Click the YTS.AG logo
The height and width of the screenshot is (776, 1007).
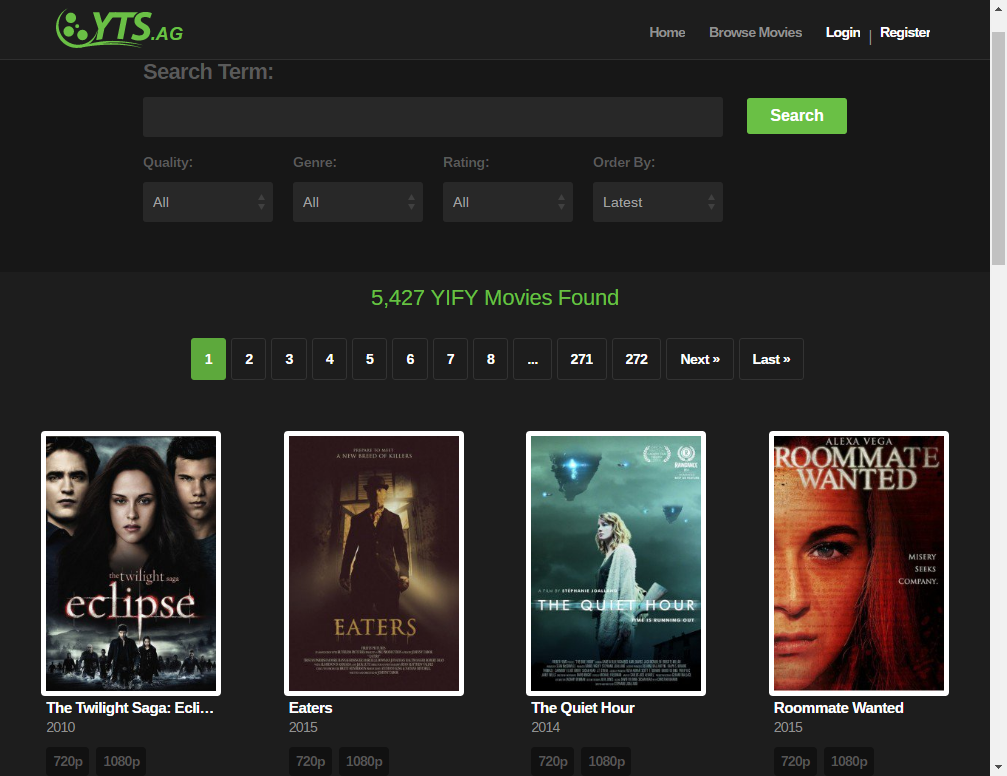click(119, 29)
